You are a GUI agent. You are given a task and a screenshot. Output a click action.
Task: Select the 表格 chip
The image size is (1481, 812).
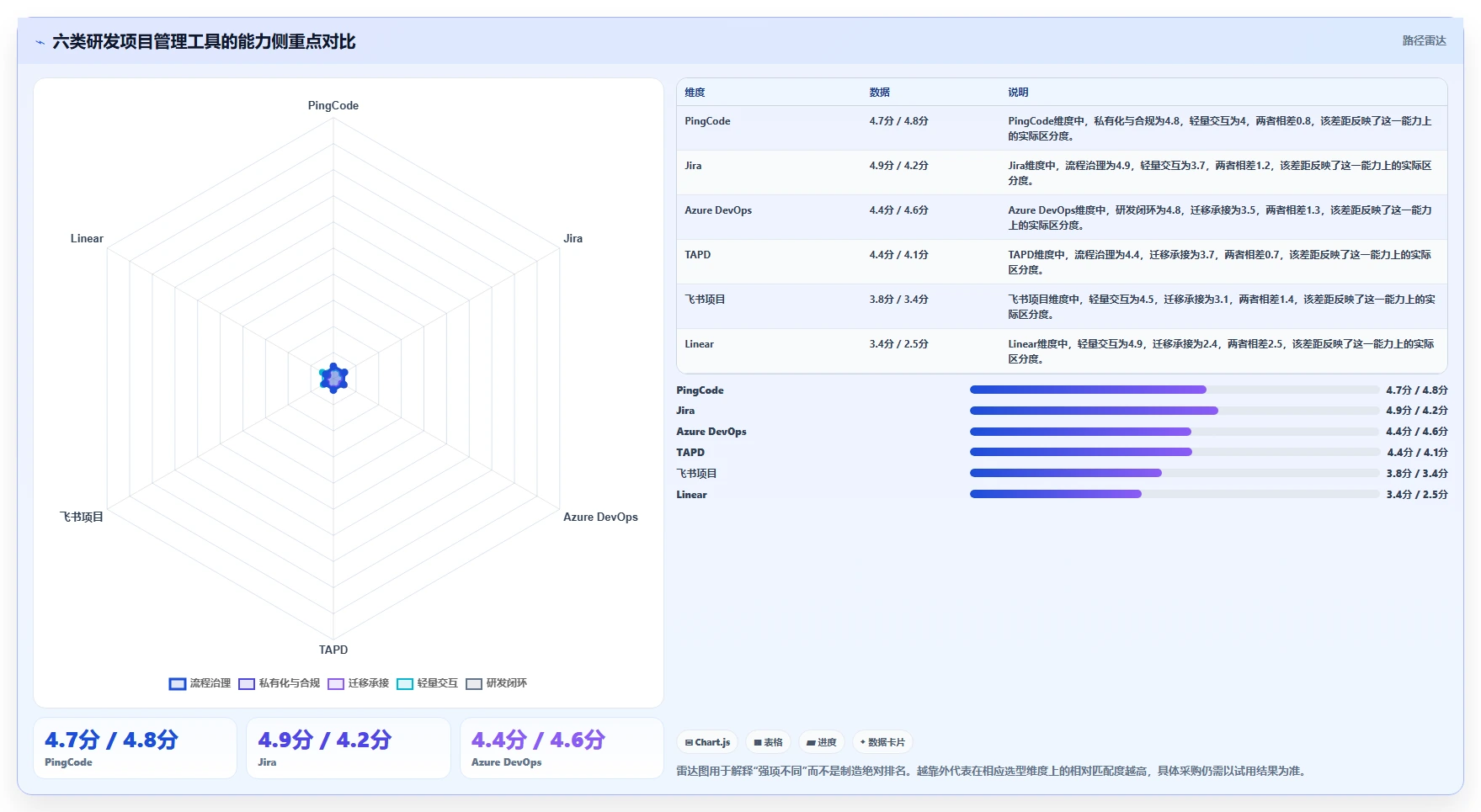[x=768, y=742]
